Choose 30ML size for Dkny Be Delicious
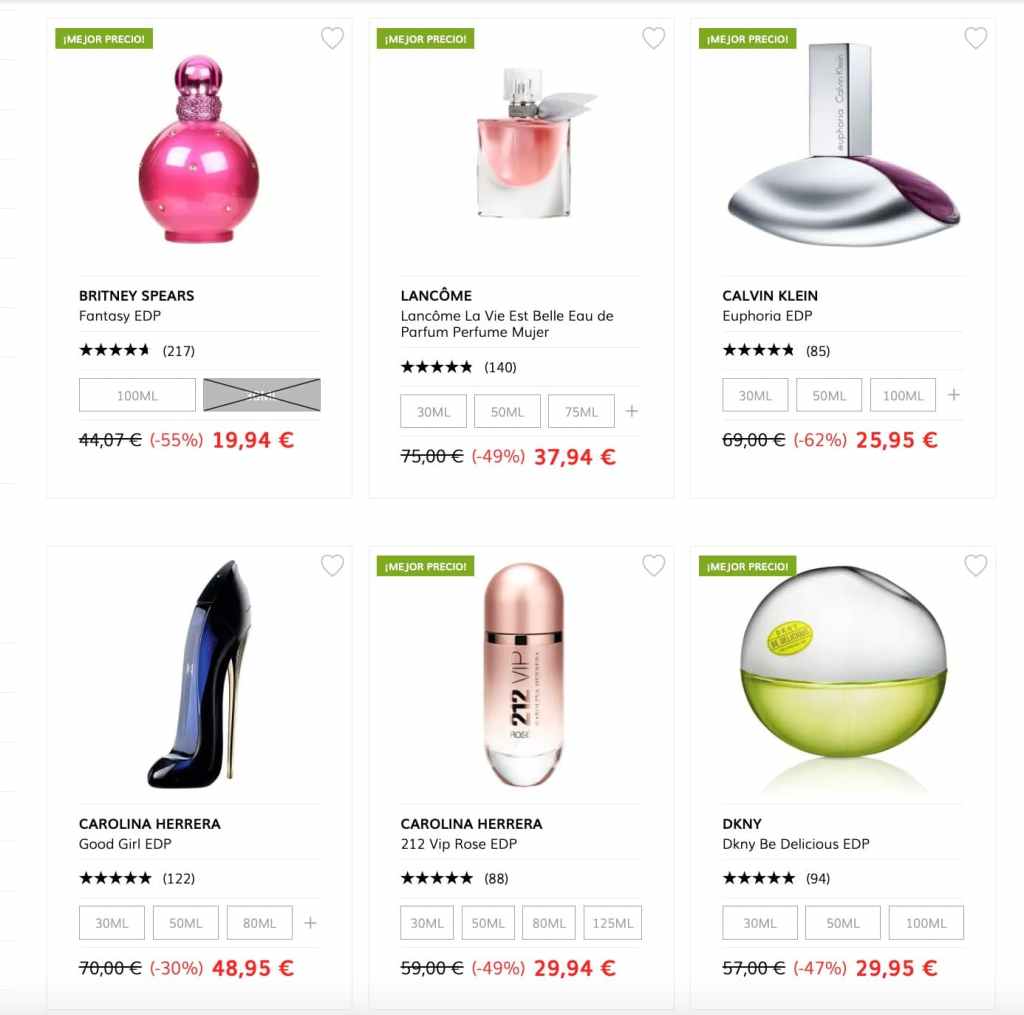The height and width of the screenshot is (1015, 1024). pos(760,923)
